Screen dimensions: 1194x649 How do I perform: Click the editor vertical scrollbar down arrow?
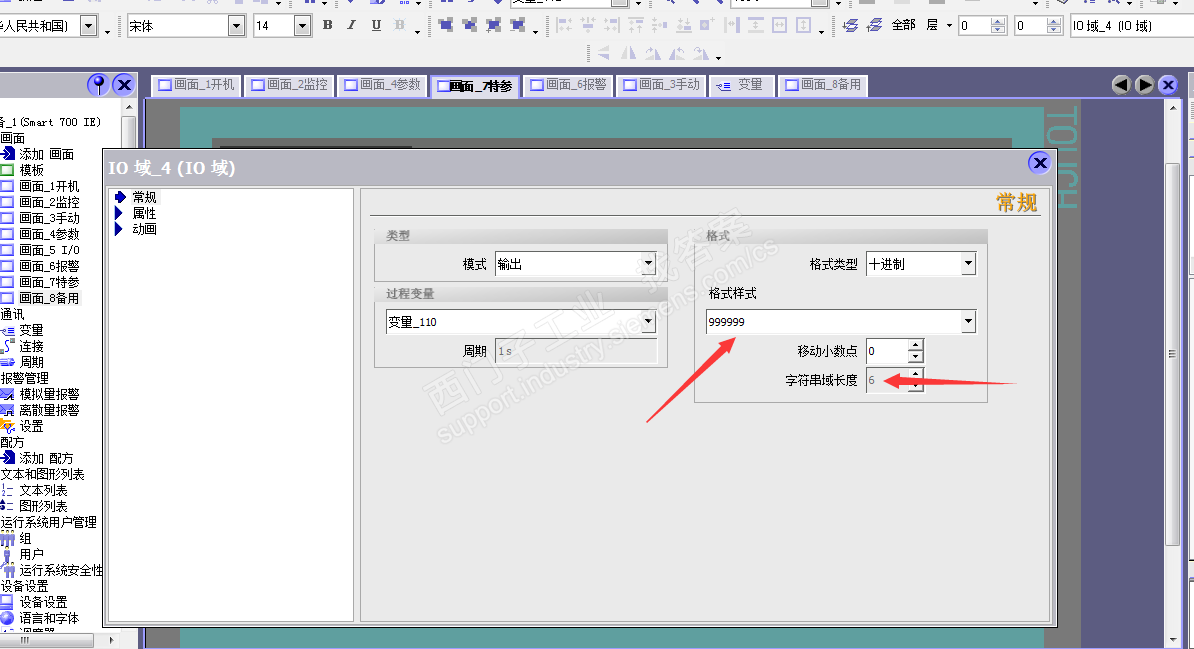1173,641
